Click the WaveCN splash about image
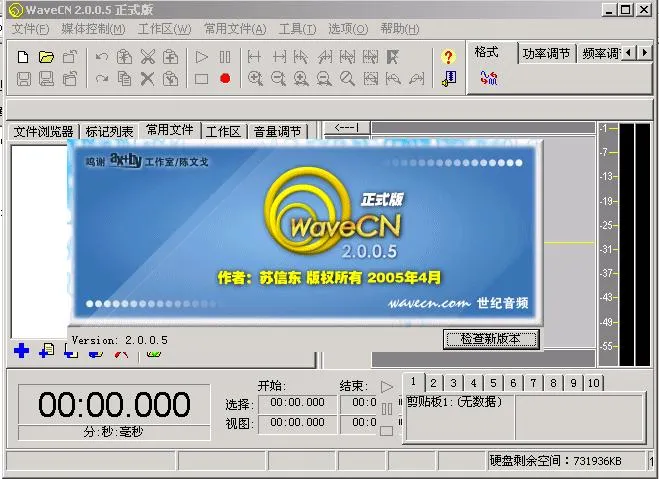Image resolution: width=659 pixels, height=479 pixels. coord(305,232)
